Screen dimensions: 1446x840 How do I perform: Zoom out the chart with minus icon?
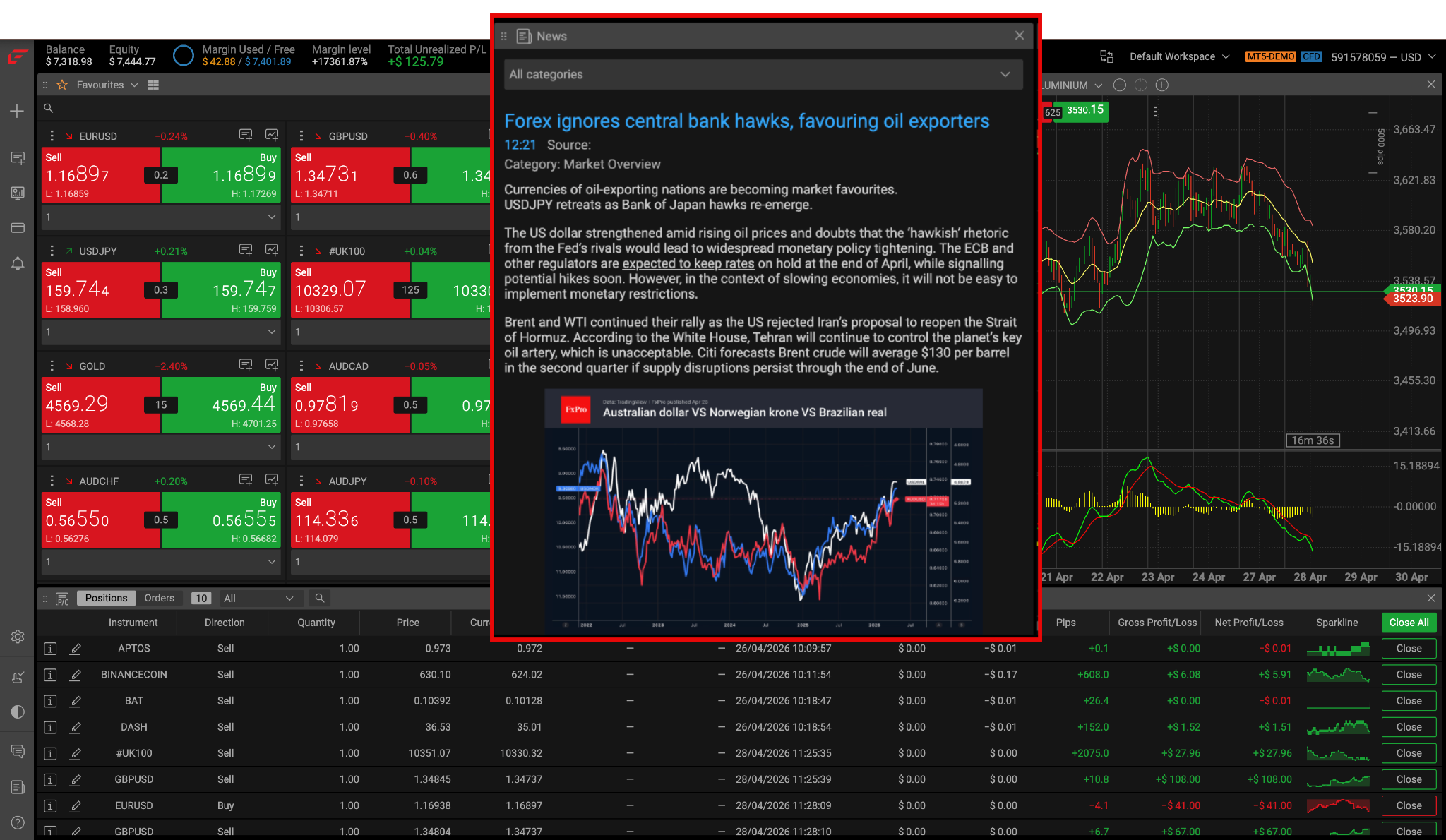point(1120,85)
